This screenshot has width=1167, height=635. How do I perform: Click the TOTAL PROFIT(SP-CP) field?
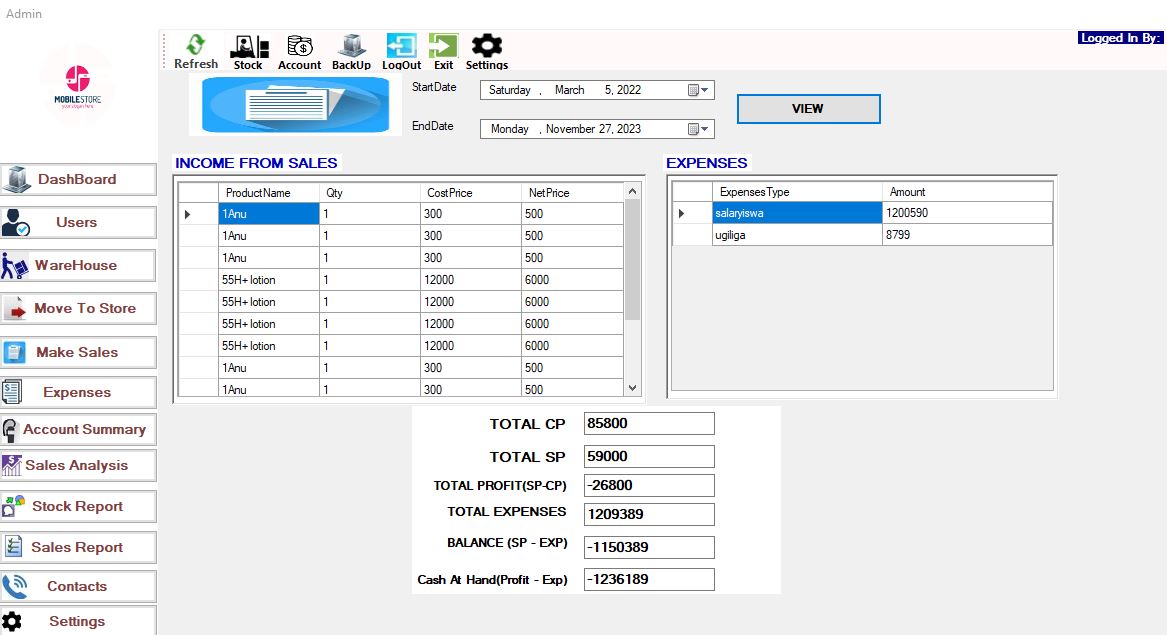(x=649, y=485)
